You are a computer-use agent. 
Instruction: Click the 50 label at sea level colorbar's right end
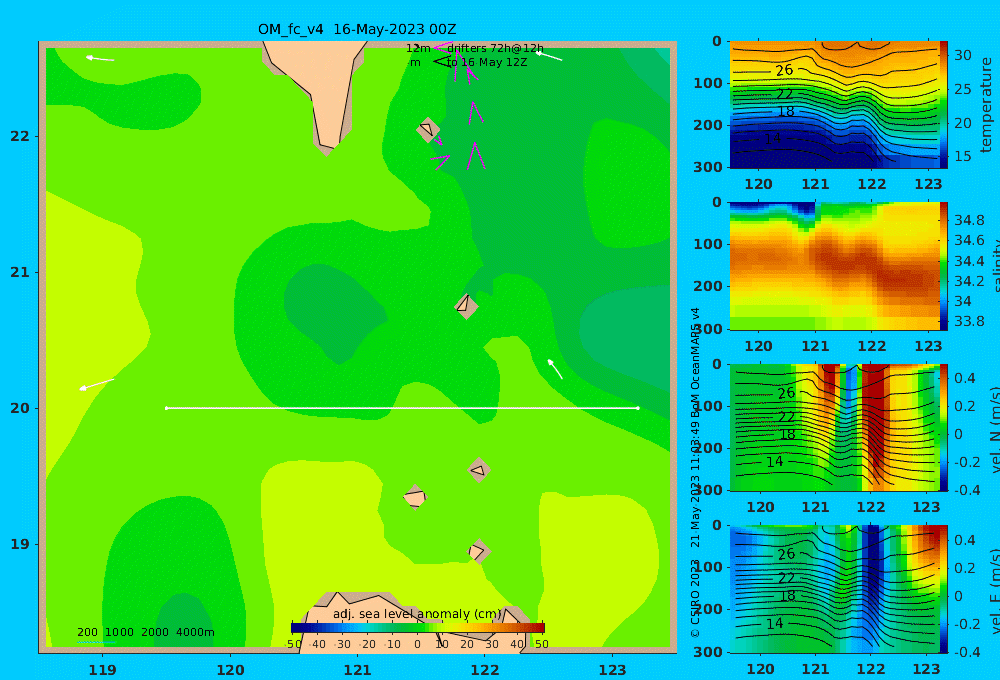click(x=541, y=644)
